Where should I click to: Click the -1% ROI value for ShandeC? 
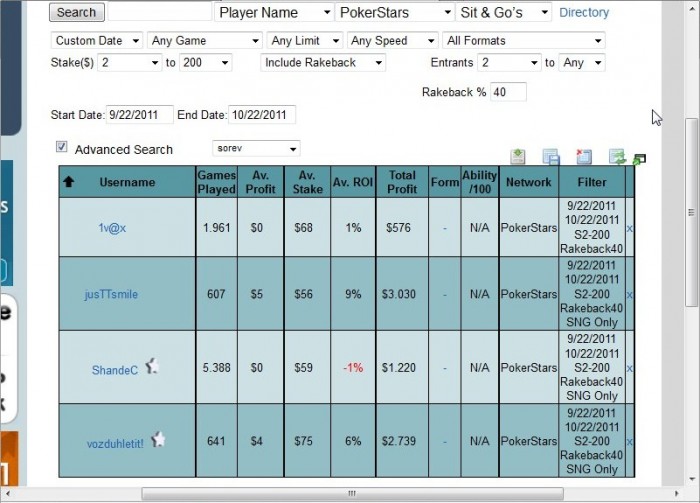tap(353, 368)
